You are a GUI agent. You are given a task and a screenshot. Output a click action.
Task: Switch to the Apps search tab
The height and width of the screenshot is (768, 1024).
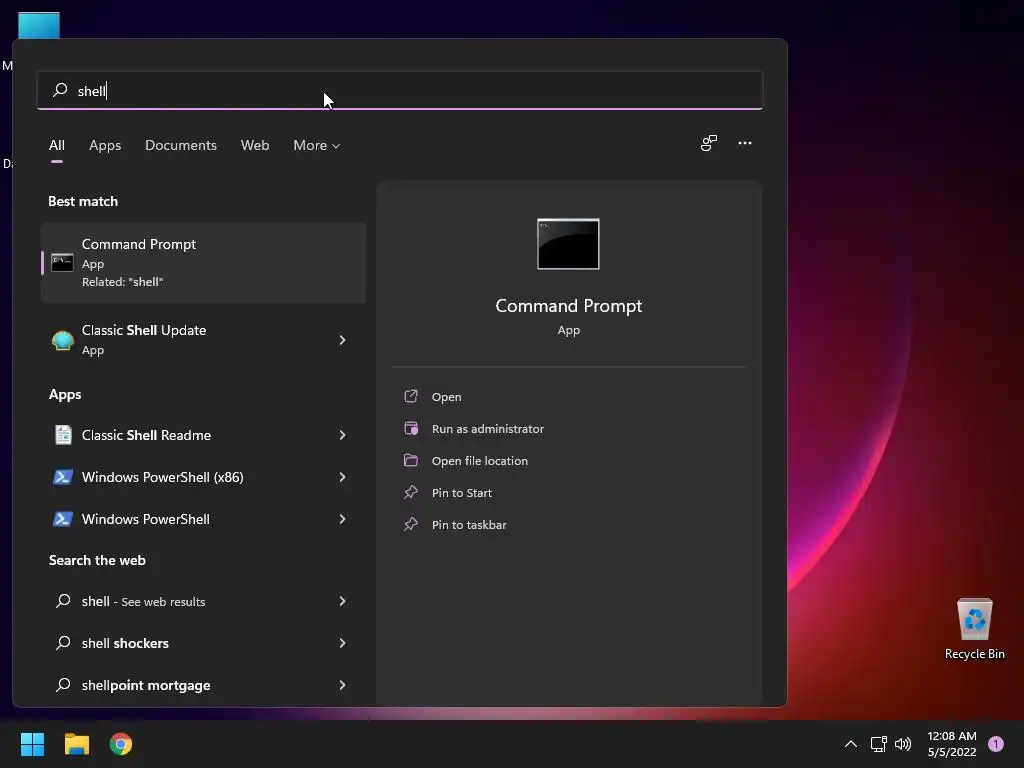pyautogui.click(x=105, y=145)
